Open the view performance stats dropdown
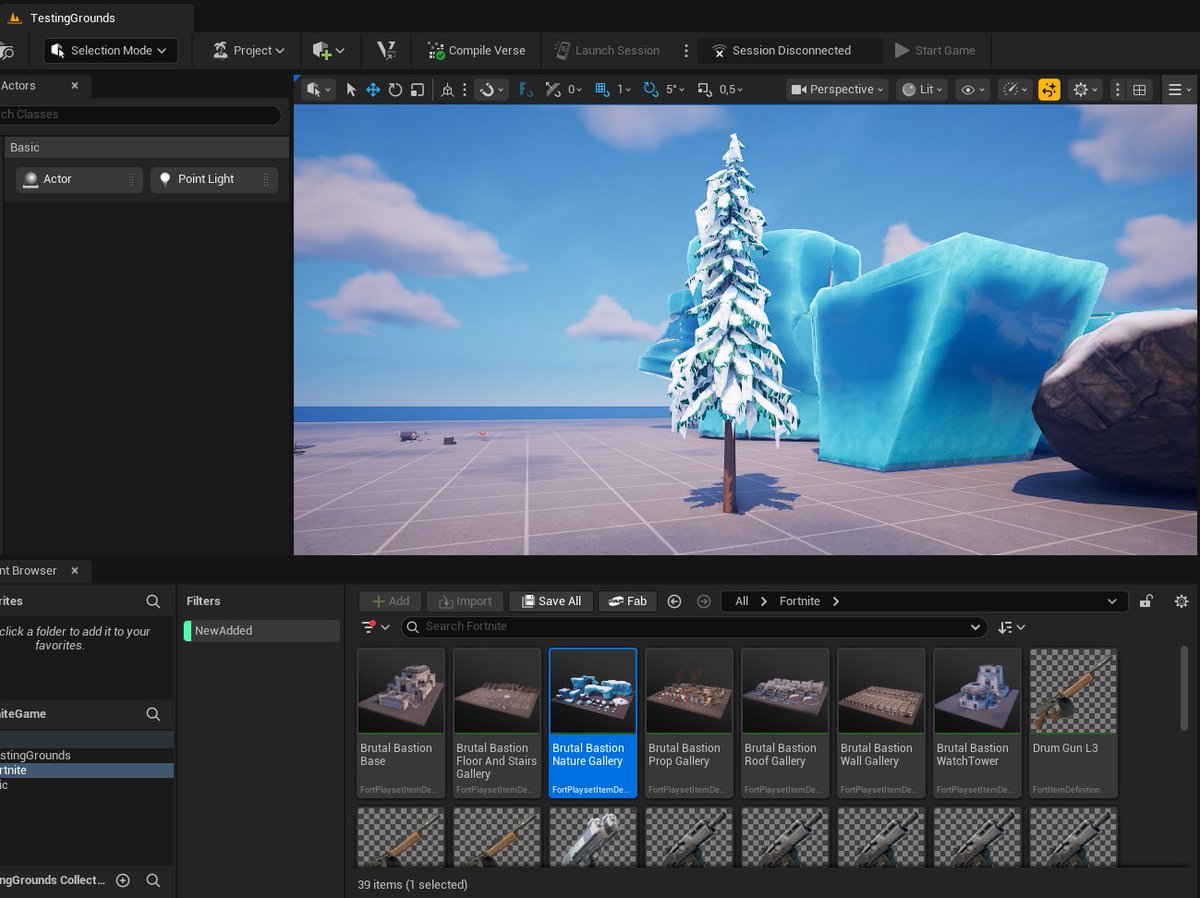 click(x=1015, y=90)
